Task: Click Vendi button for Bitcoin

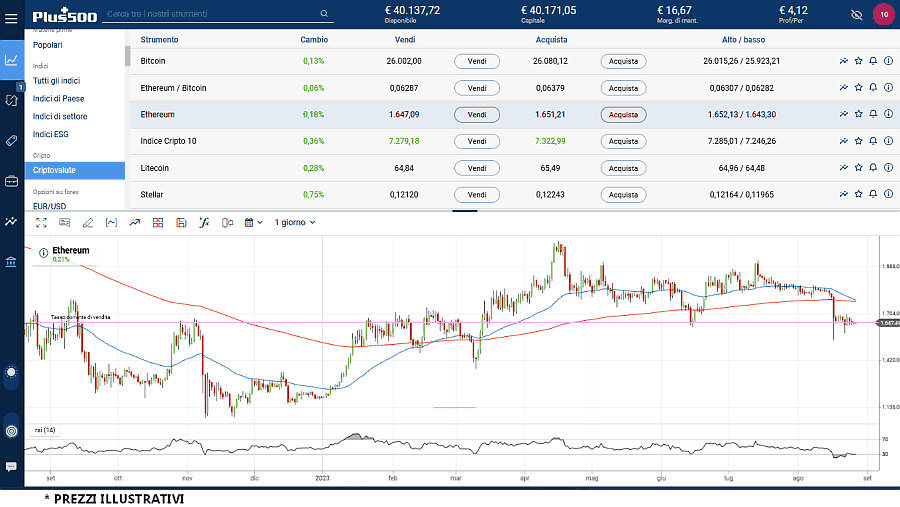Action: click(477, 61)
